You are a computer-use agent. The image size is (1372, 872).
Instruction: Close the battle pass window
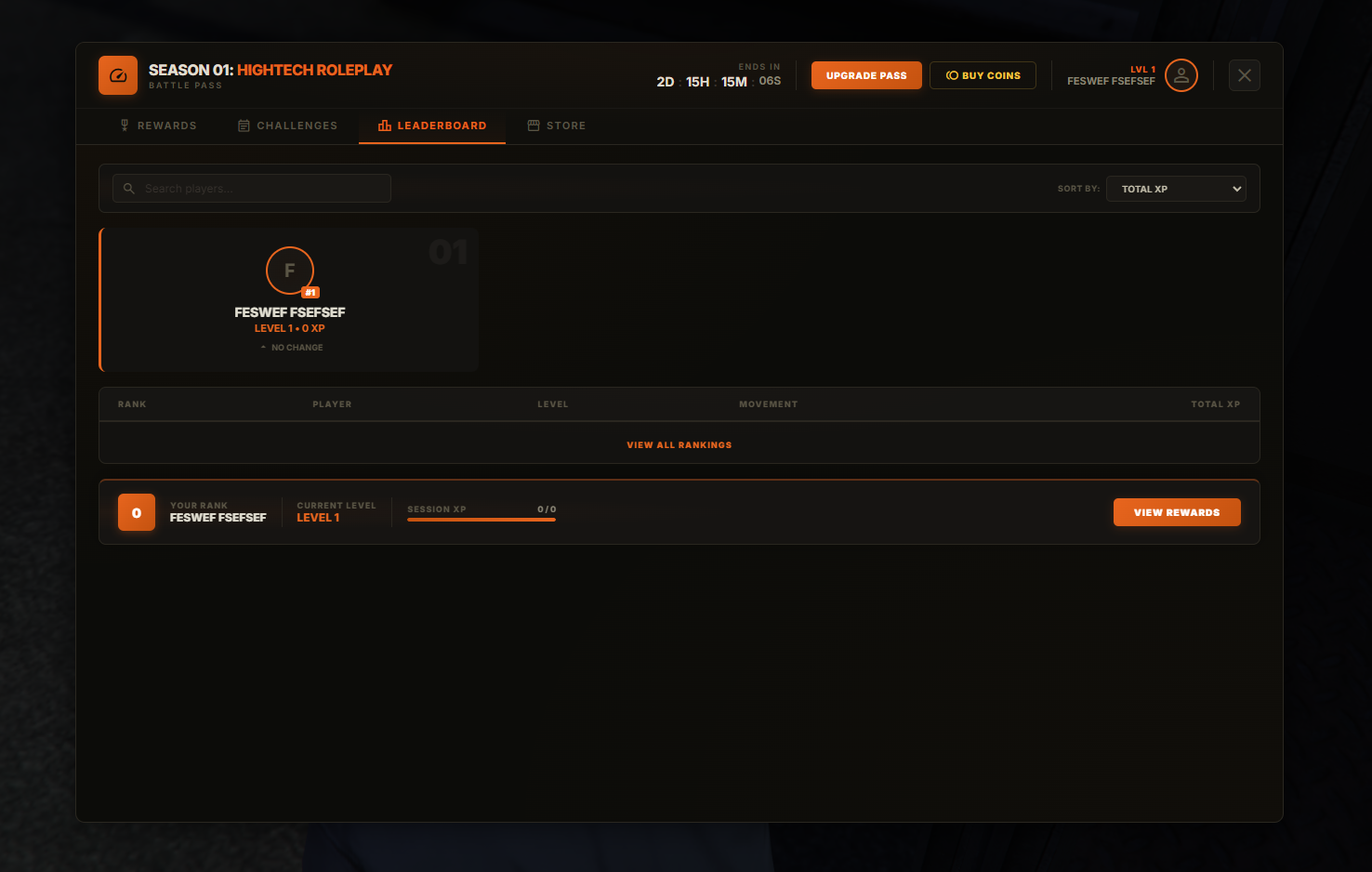[x=1244, y=75]
